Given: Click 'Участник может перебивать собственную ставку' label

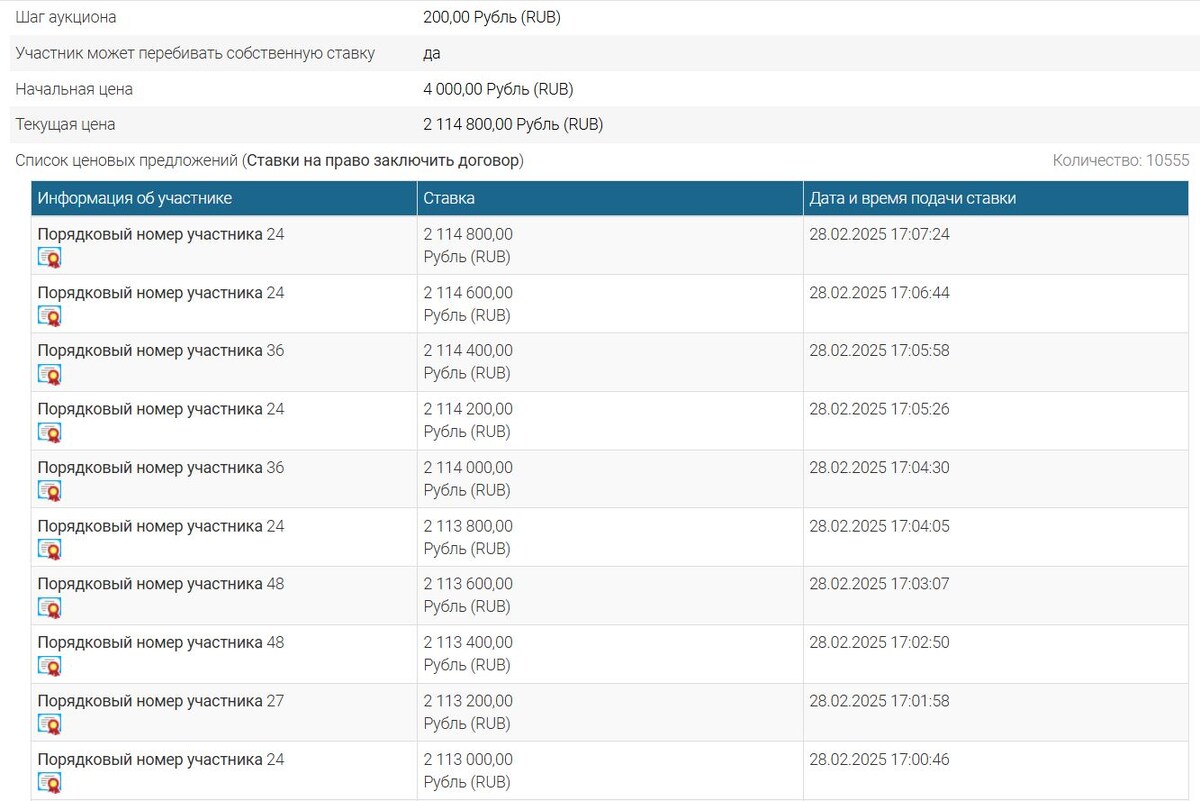Looking at the screenshot, I should 195,53.
